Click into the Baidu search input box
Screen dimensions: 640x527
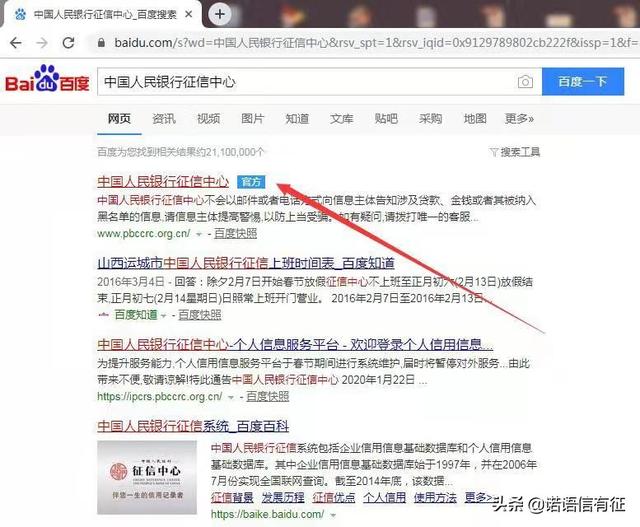point(300,82)
